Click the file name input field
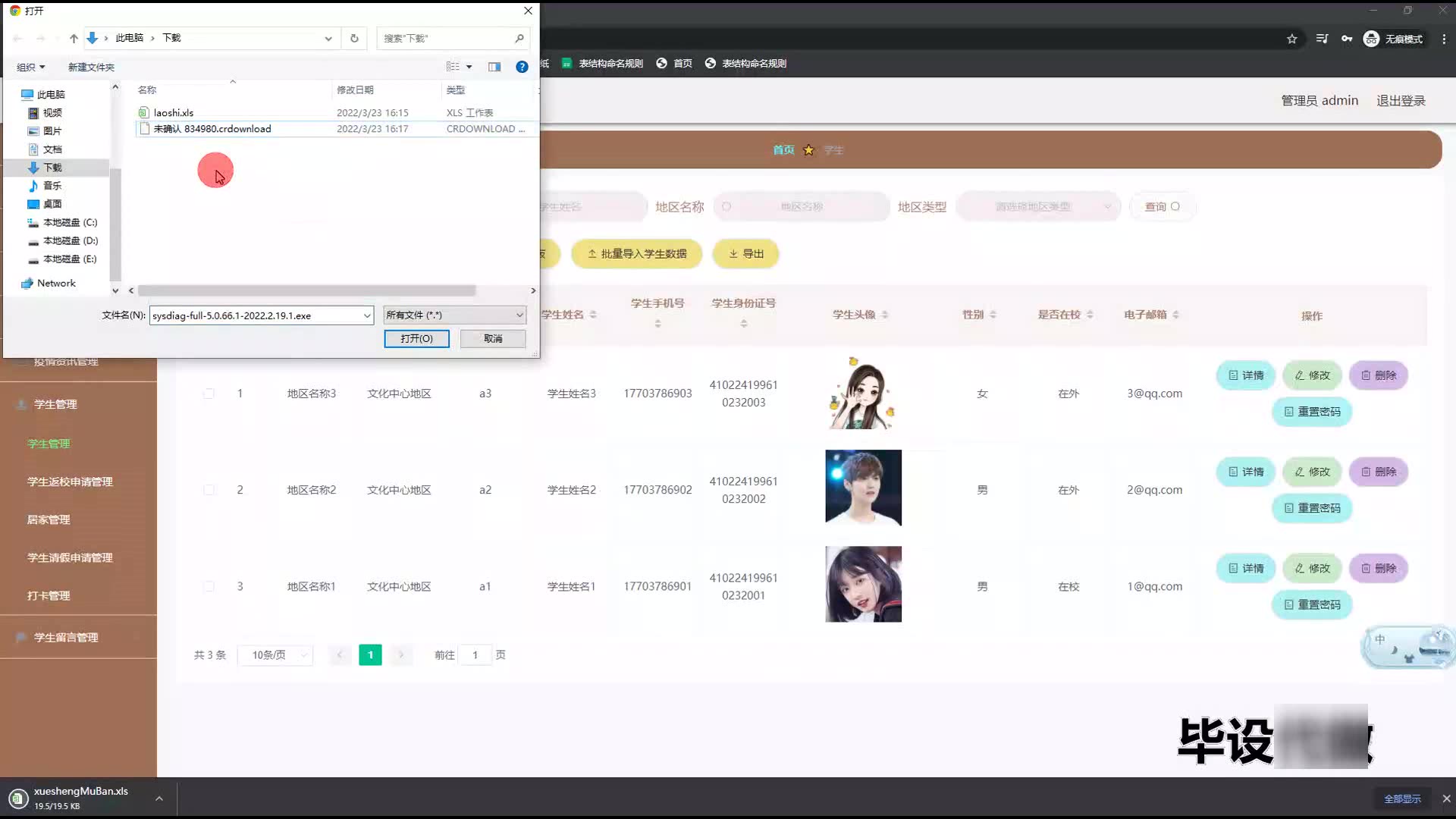Screen dimensions: 1456x819 pyautogui.click(x=255, y=315)
